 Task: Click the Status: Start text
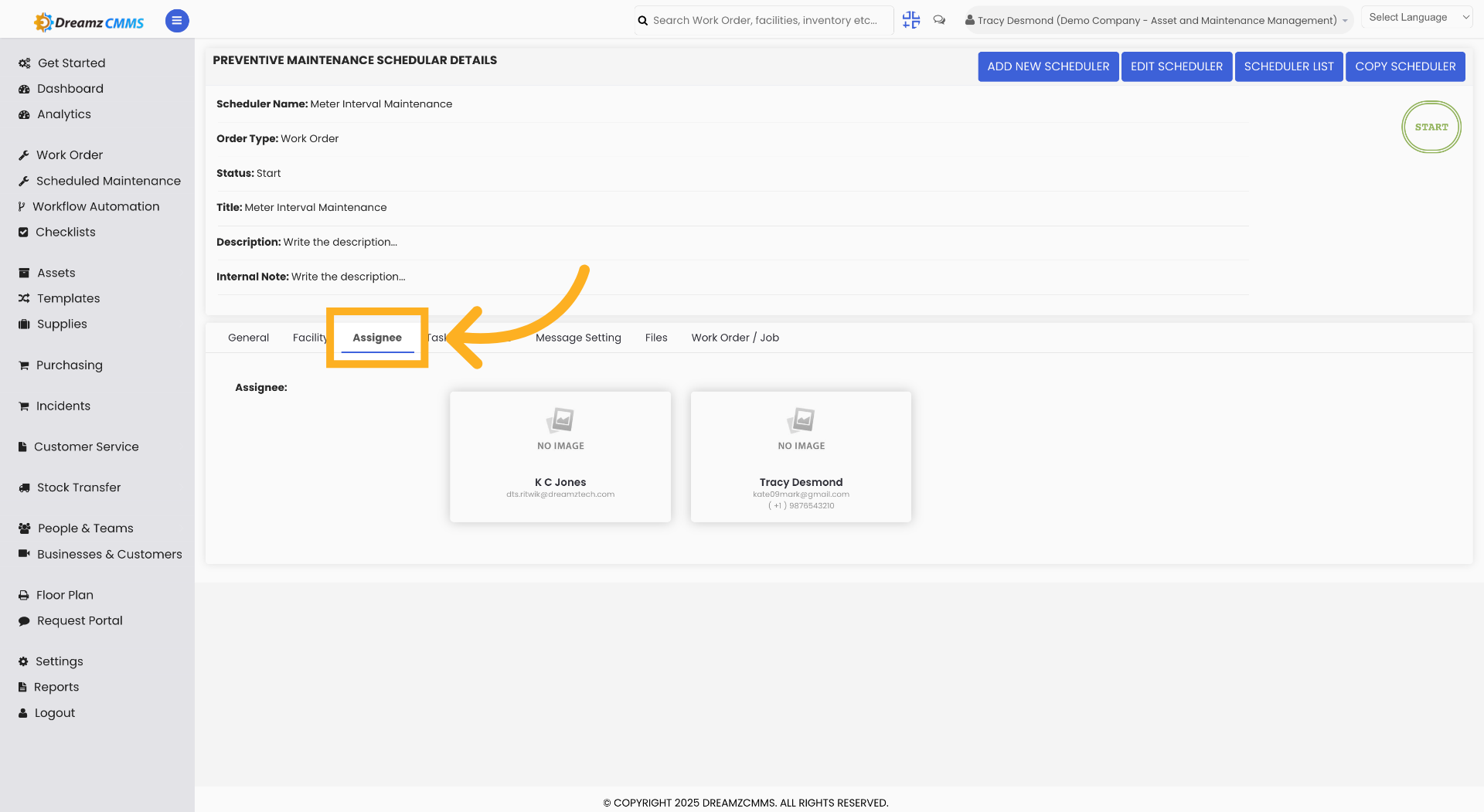[x=248, y=173]
